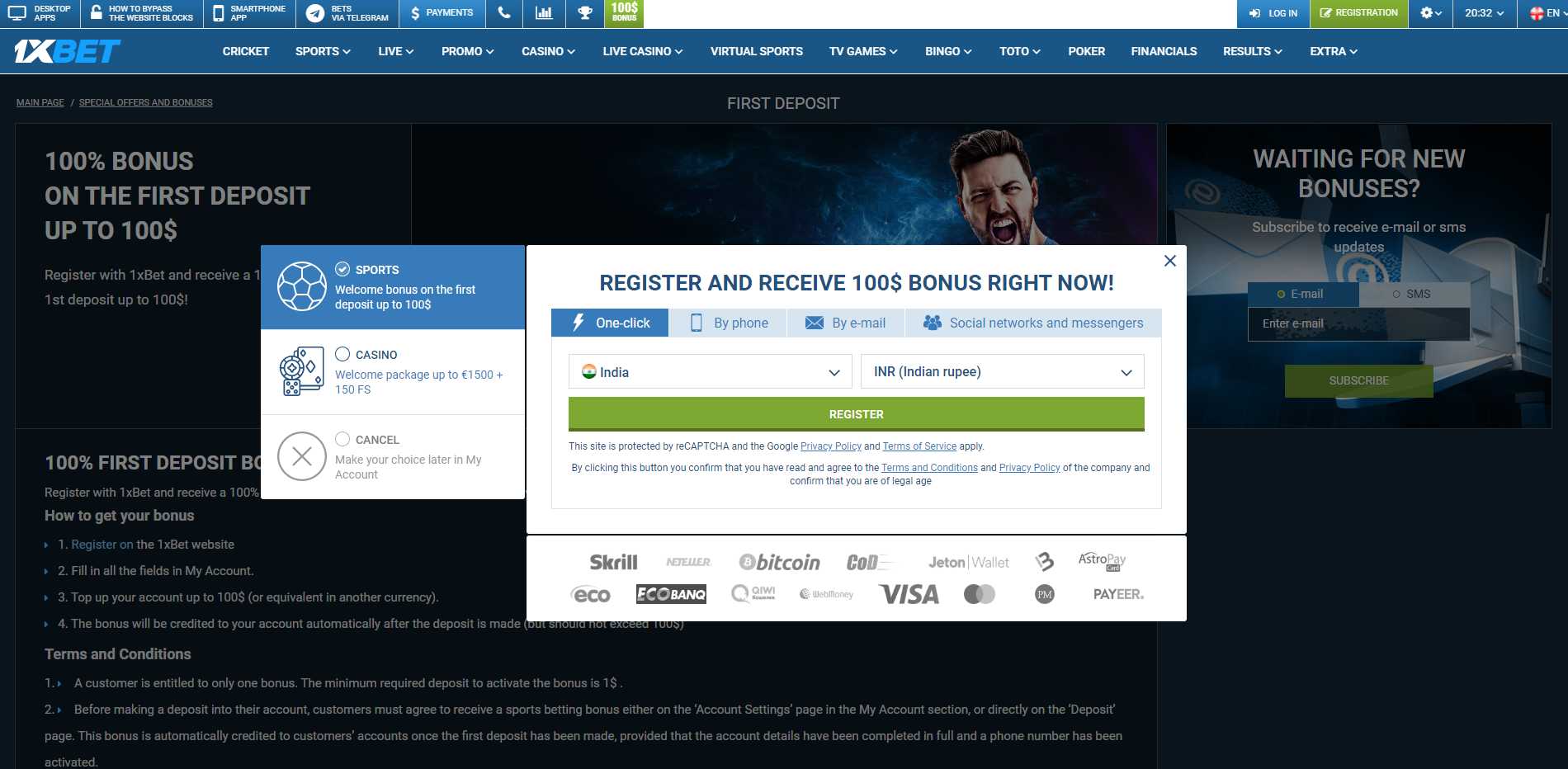Click REGISTRATION button in top bar
The height and width of the screenshot is (769, 1568).
coord(1359,13)
